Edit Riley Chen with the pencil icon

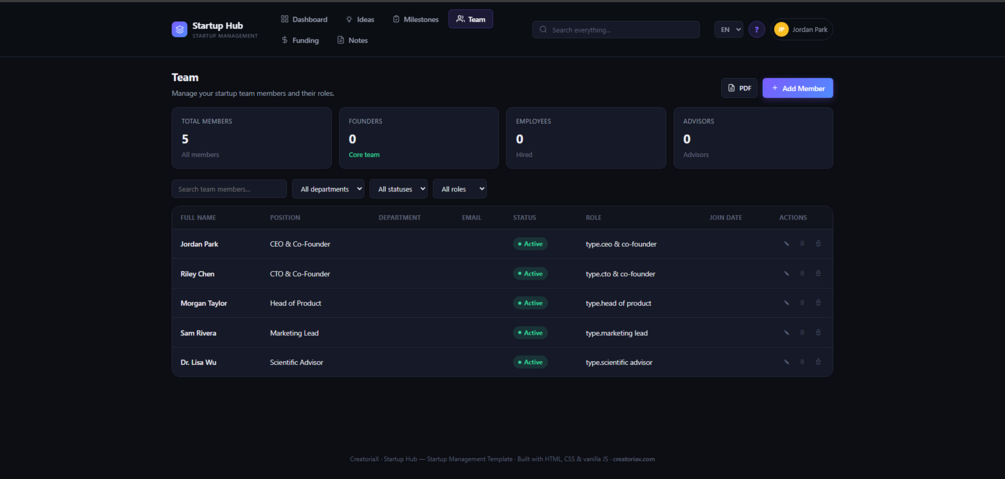(786, 273)
